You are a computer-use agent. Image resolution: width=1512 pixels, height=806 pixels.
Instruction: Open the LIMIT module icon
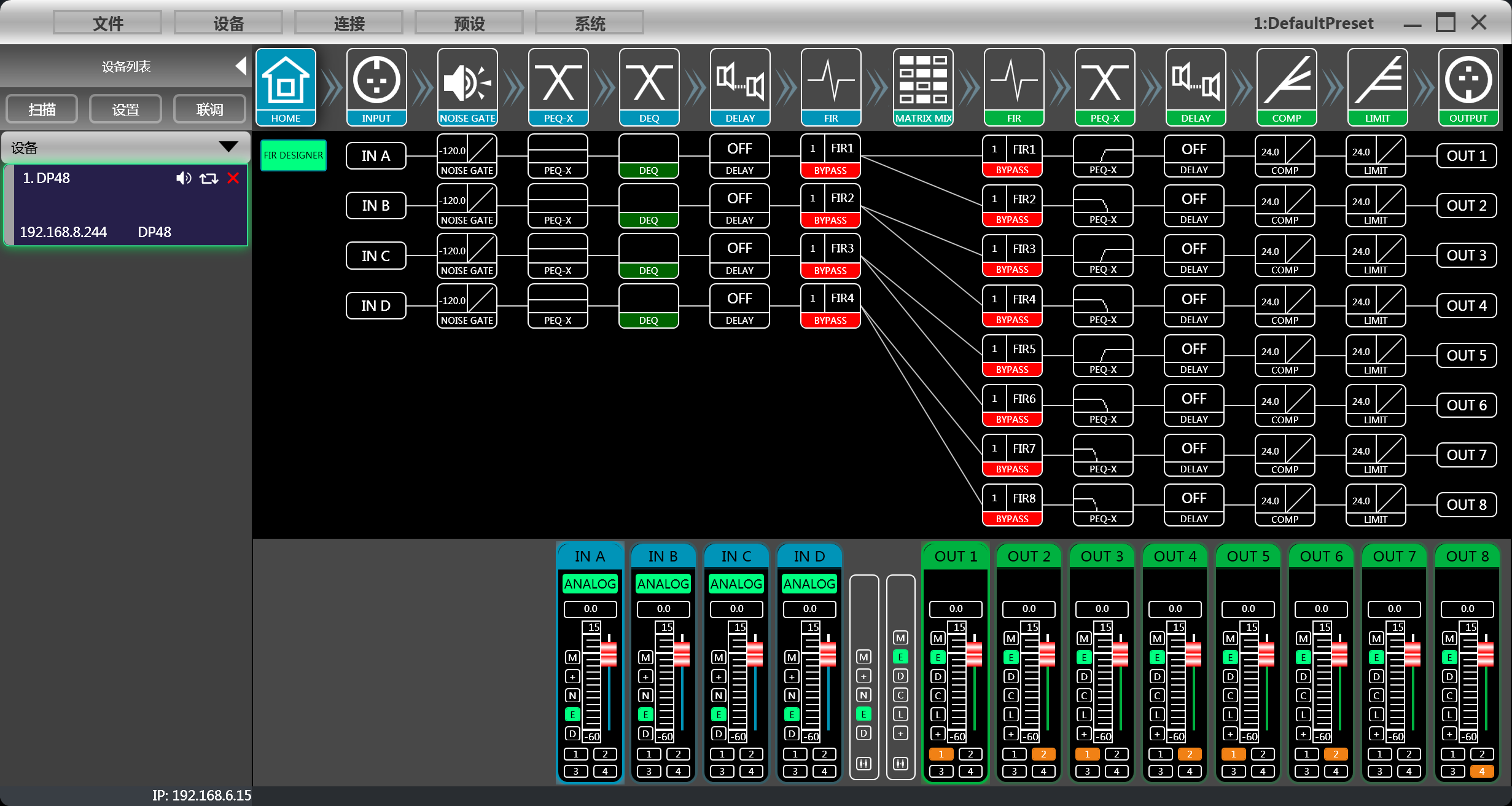[1378, 87]
